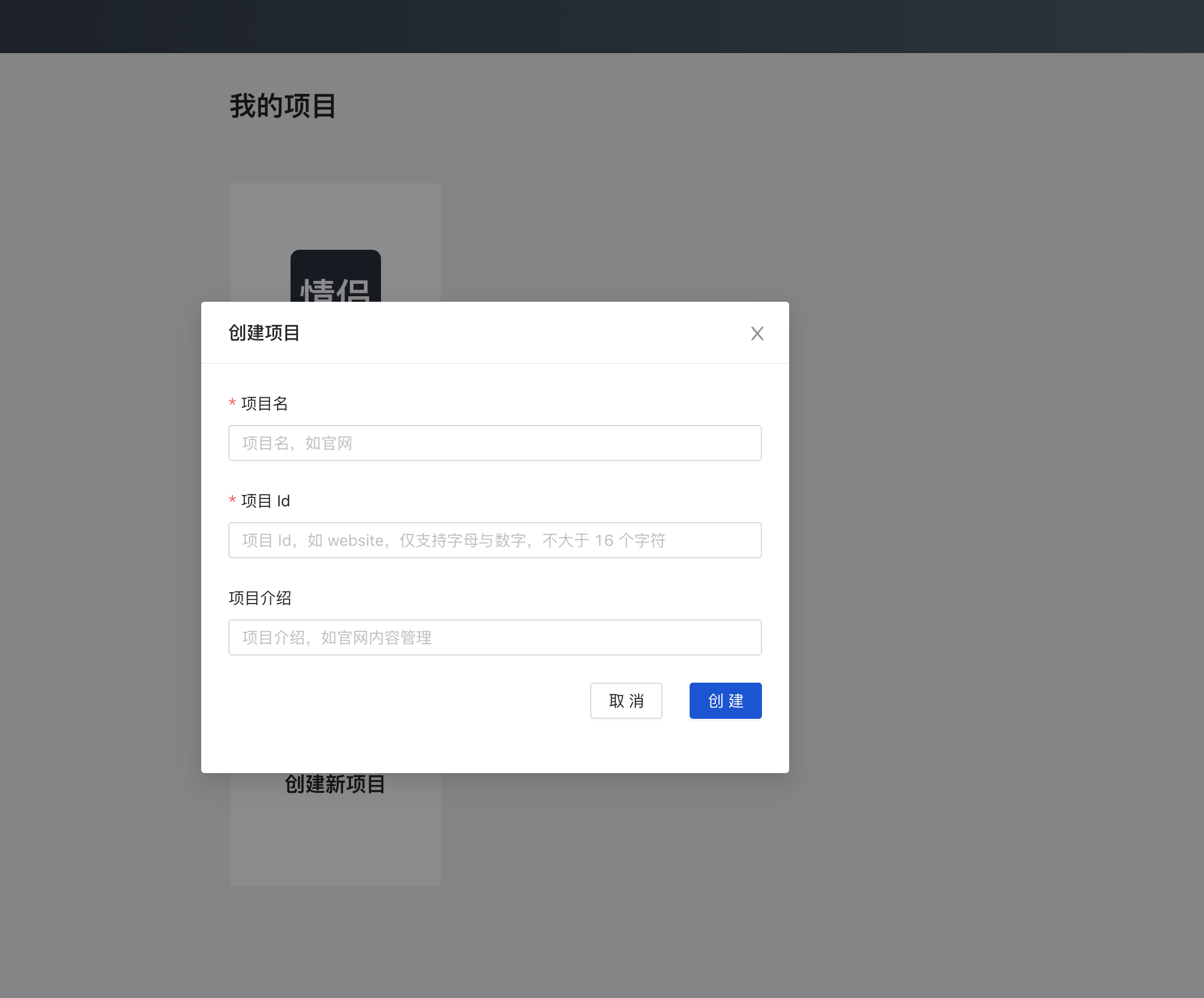Click the 我的项目 page heading

283,106
